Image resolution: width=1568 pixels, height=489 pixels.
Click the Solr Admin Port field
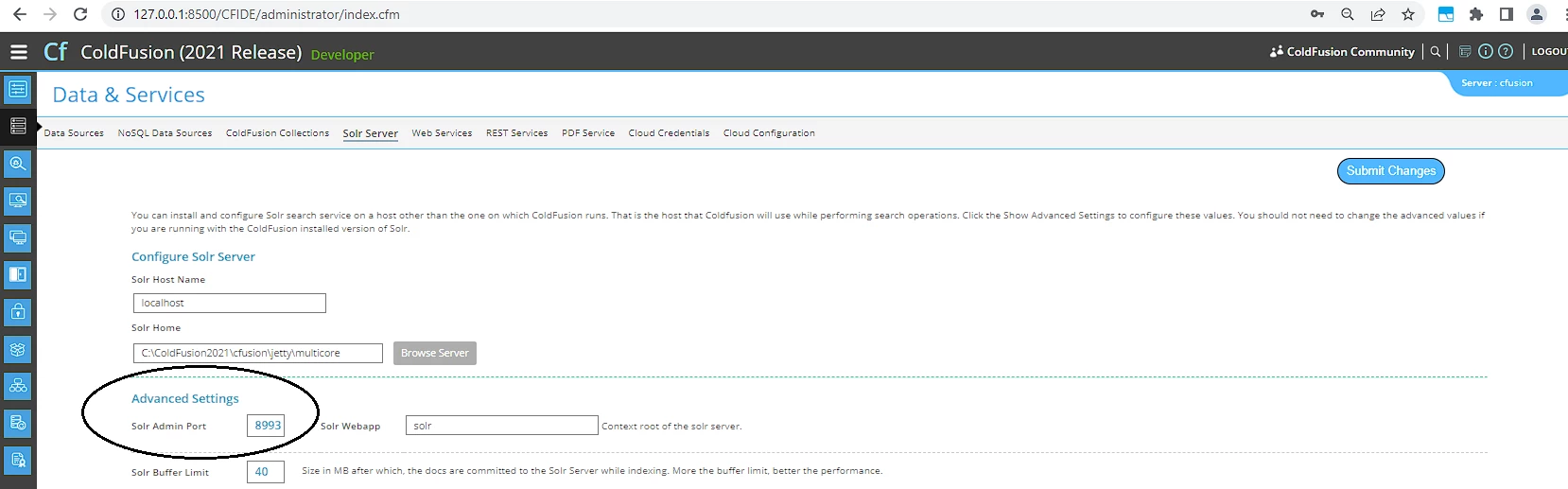click(x=266, y=426)
